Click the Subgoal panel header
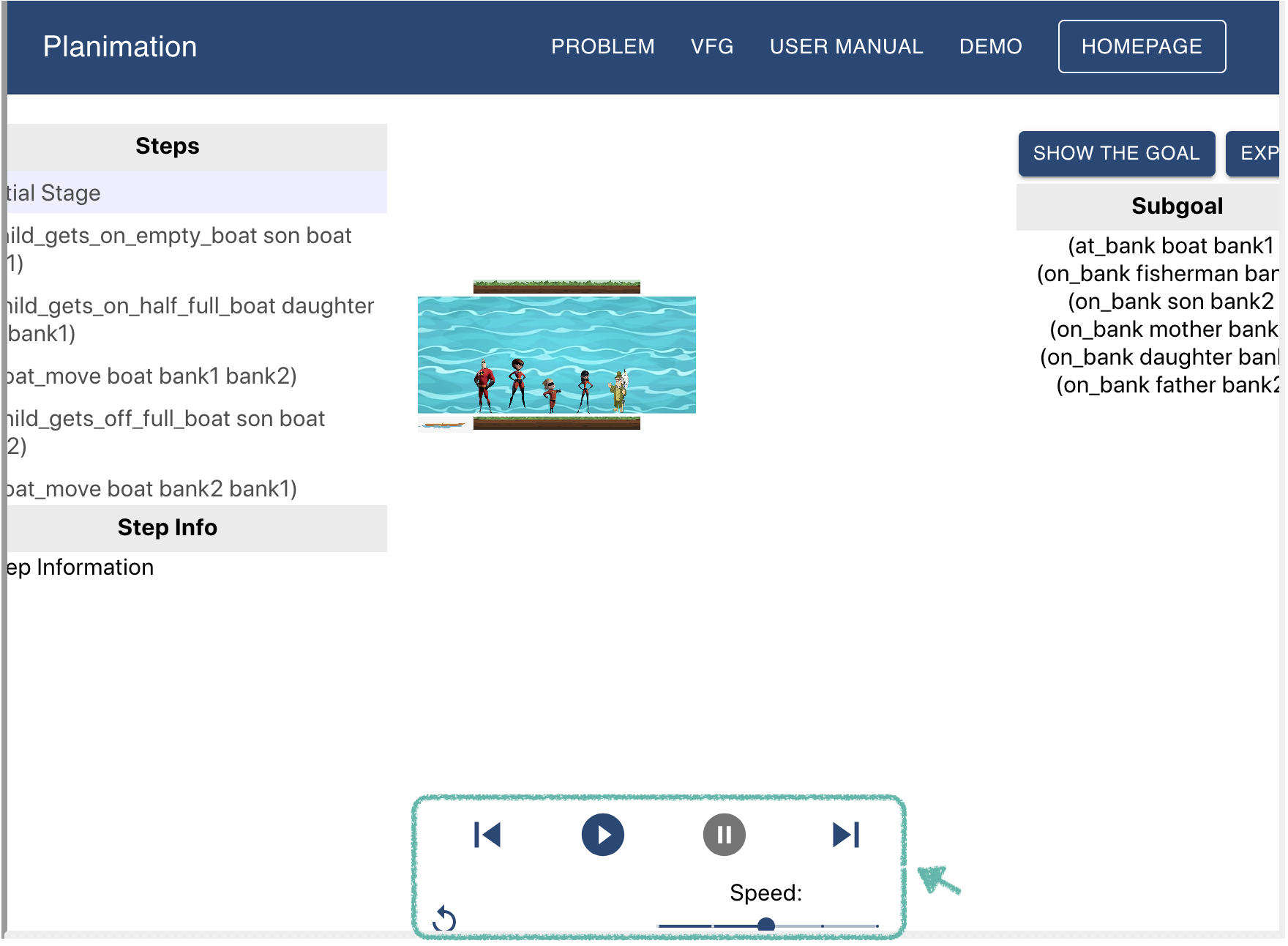Viewport: 1288px width, 946px height. (x=1148, y=206)
